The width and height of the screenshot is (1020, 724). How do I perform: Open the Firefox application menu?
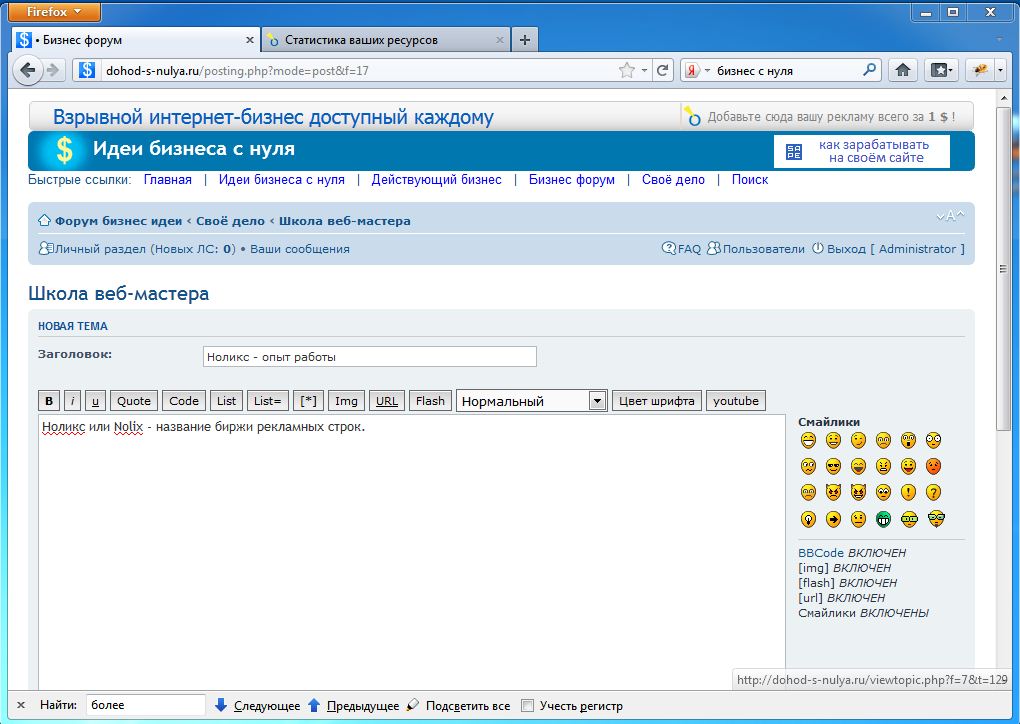coord(55,12)
